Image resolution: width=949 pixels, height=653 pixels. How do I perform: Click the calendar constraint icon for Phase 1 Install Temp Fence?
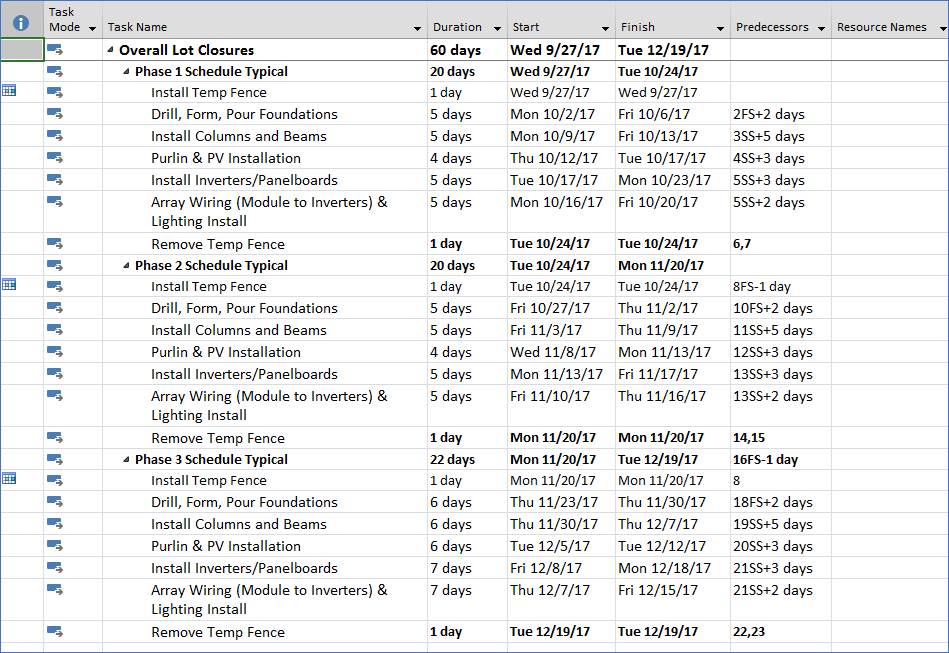pyautogui.click(x=9, y=91)
